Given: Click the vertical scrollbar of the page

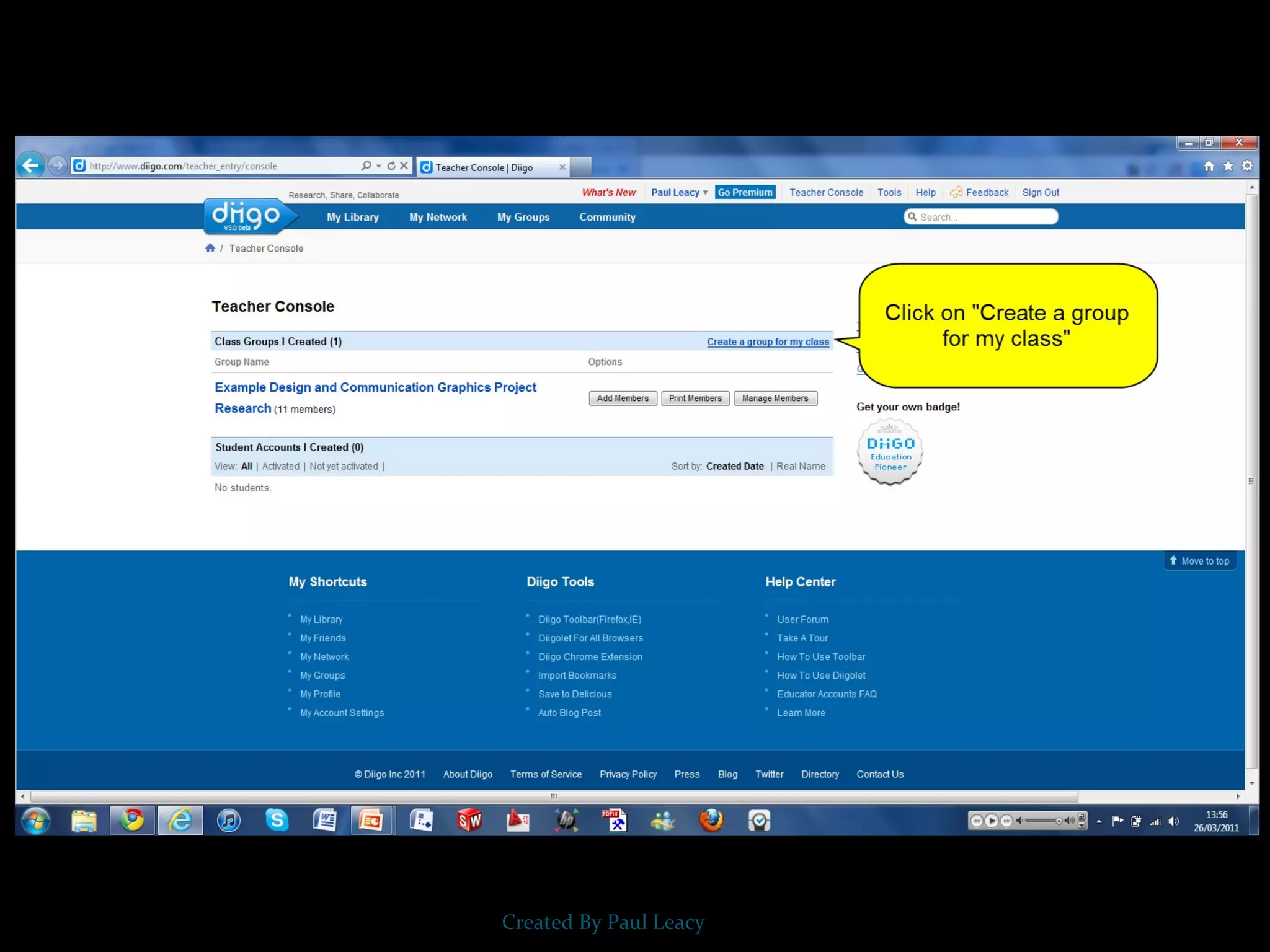Looking at the screenshot, I should point(1251,481).
